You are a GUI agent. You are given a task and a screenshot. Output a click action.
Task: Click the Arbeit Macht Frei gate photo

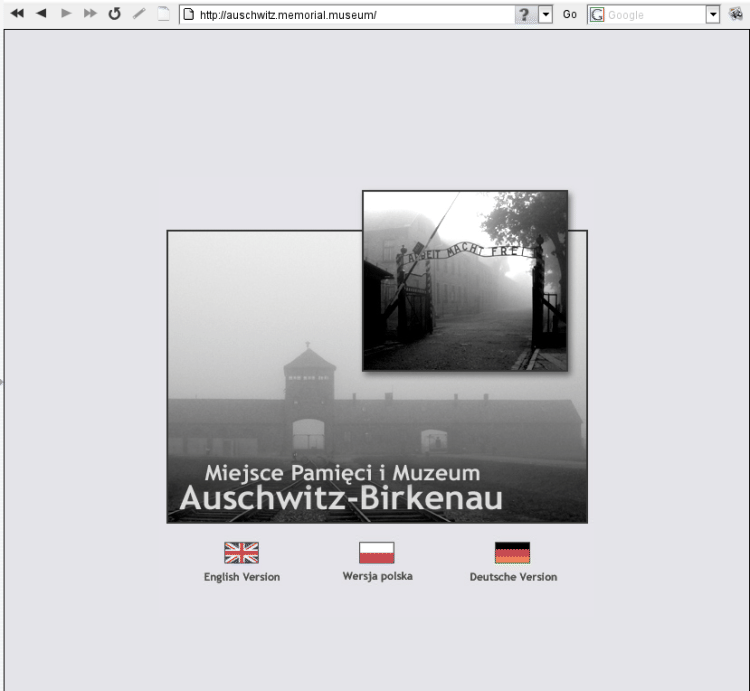point(465,281)
